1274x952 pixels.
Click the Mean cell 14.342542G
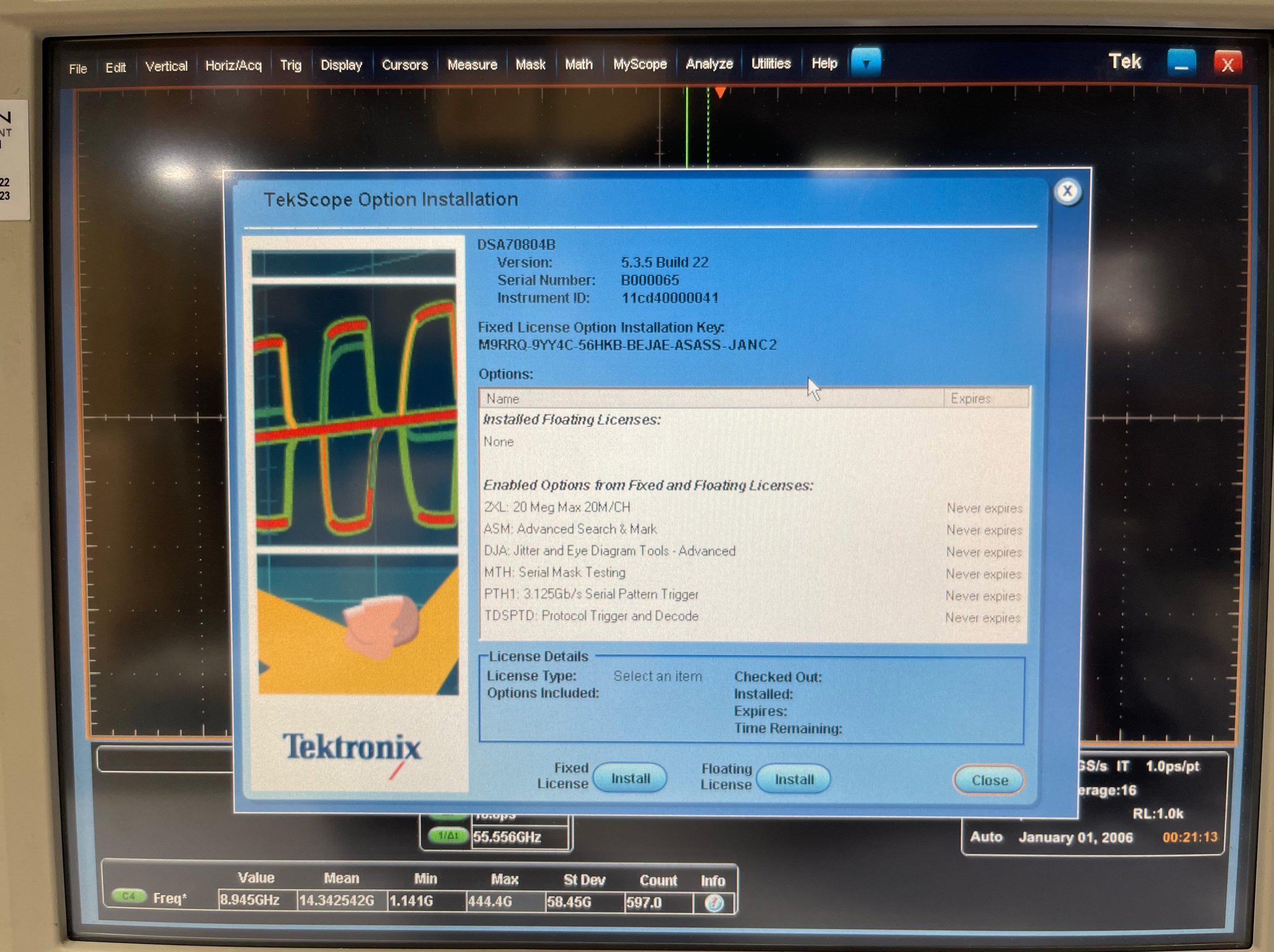341,900
